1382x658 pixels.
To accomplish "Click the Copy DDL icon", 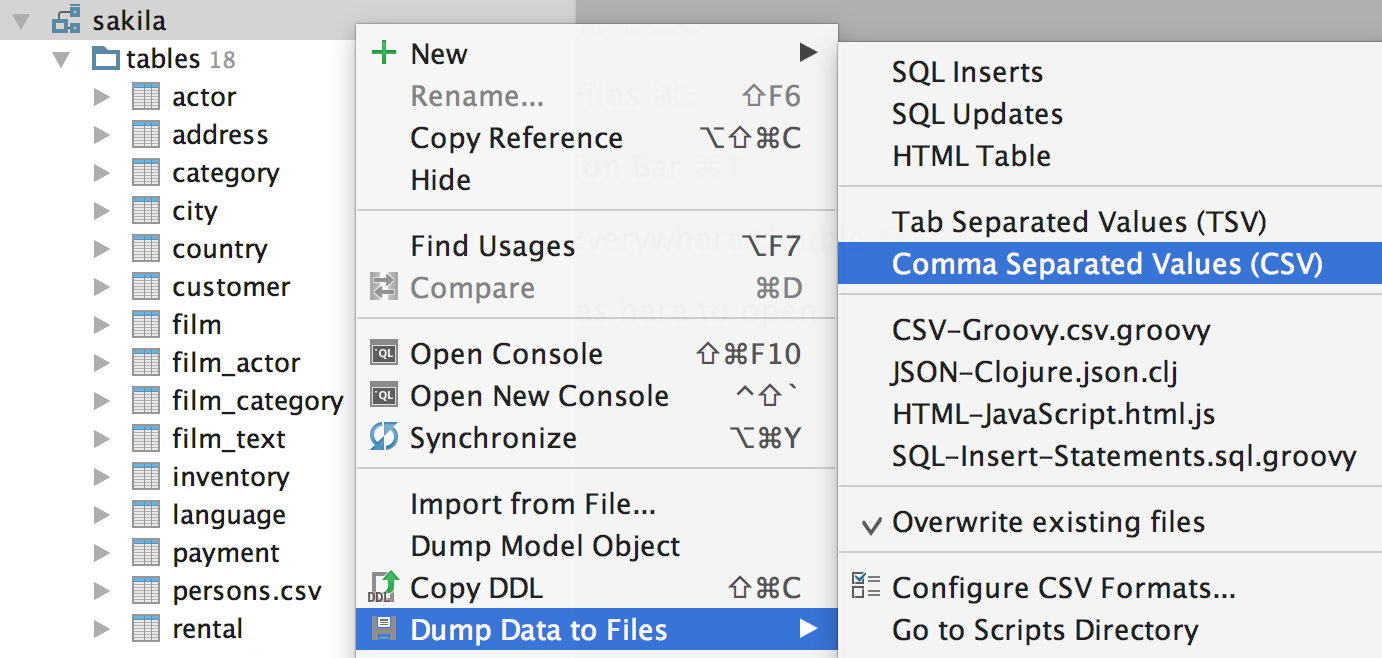I will point(384,588).
